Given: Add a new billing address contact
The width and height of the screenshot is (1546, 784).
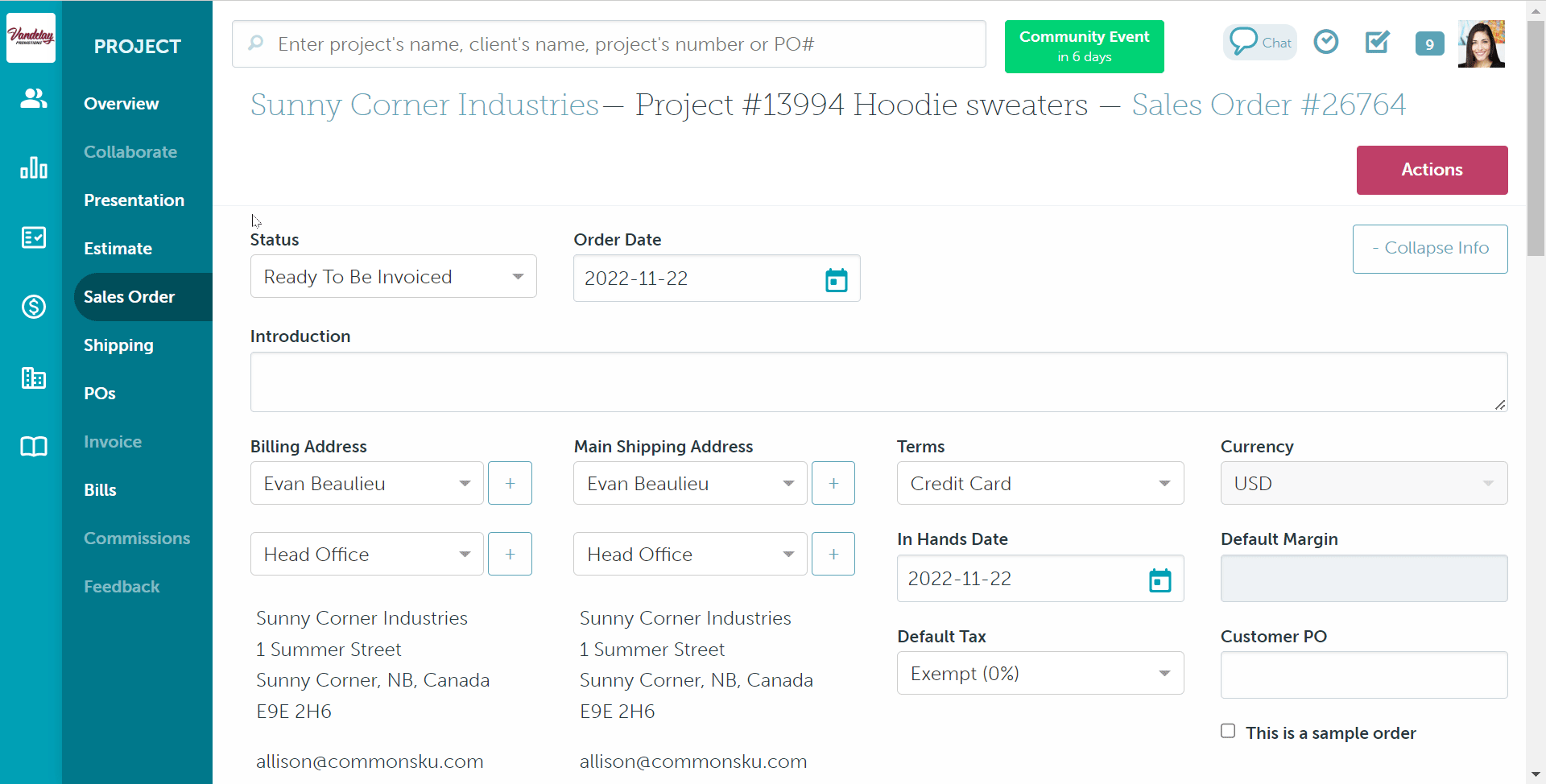Looking at the screenshot, I should tap(511, 484).
